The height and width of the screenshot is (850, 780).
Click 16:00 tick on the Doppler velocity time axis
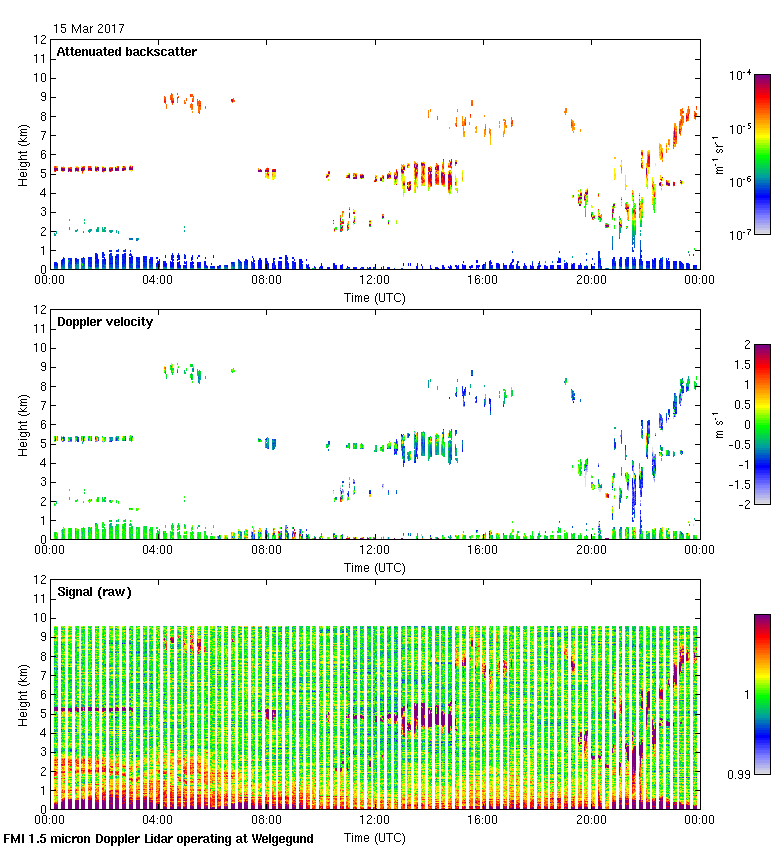coord(482,551)
